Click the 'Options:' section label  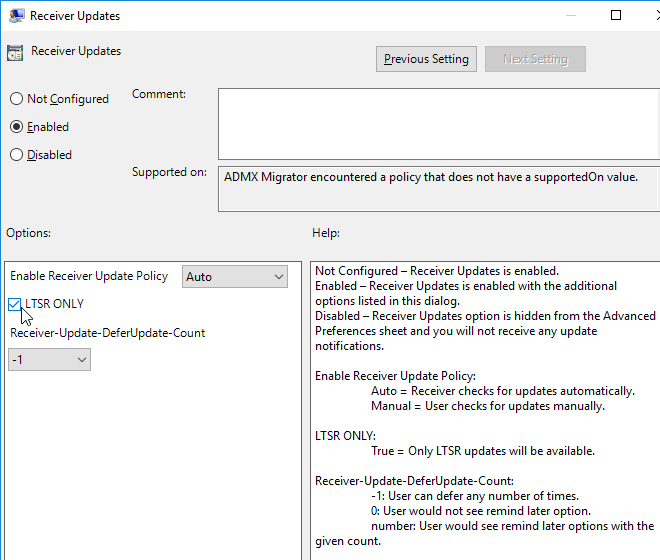coord(28,233)
